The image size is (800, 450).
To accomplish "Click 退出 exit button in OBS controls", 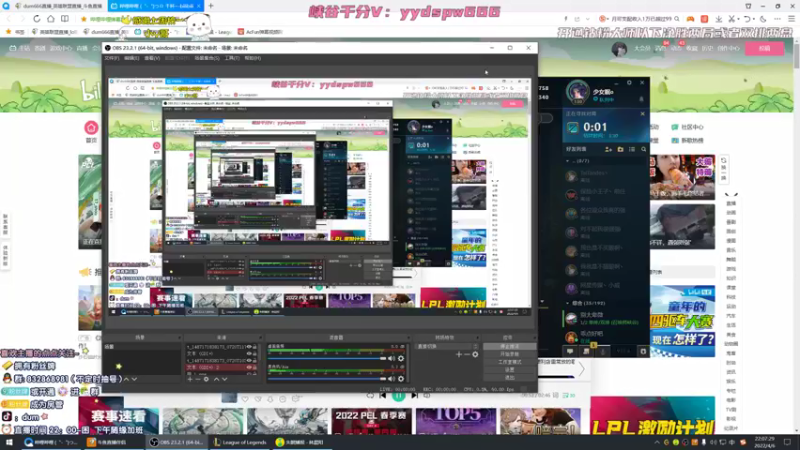I will 509,377.
